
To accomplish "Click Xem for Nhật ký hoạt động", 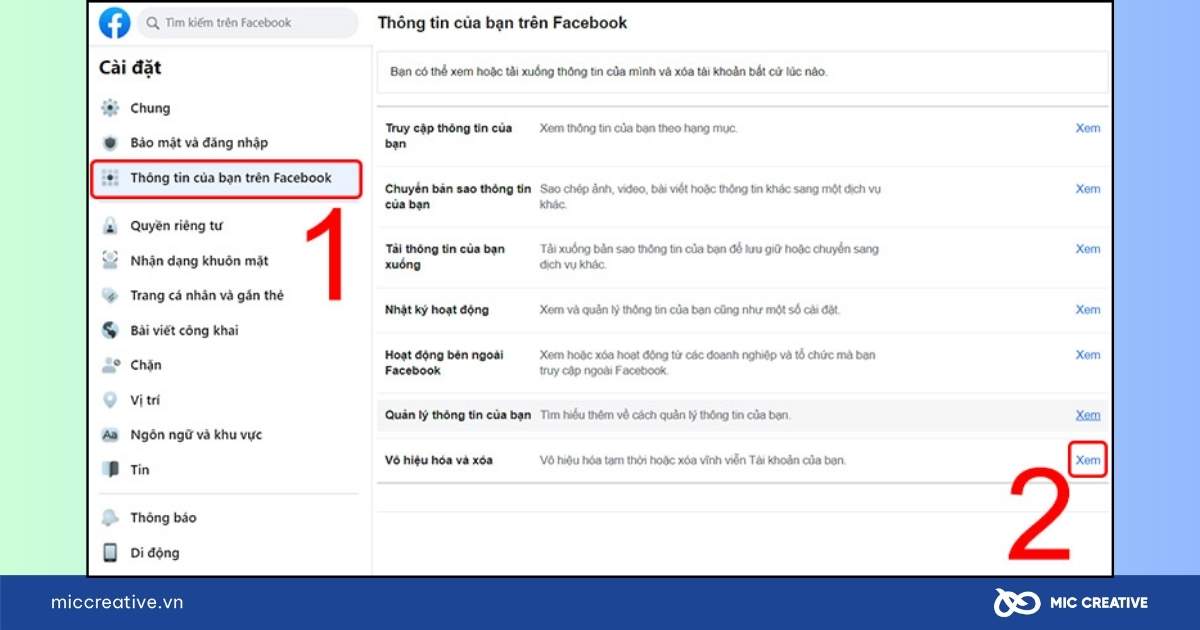I will point(1088,310).
